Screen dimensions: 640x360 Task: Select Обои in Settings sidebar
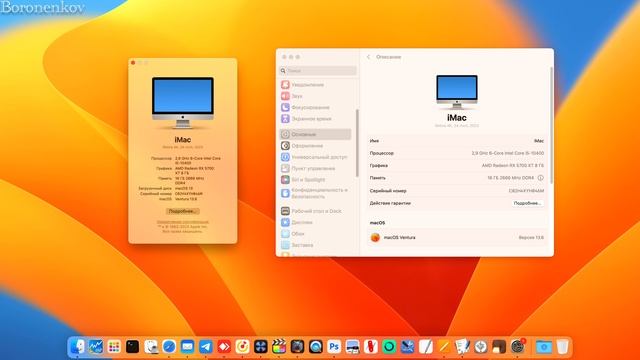[x=315, y=234]
